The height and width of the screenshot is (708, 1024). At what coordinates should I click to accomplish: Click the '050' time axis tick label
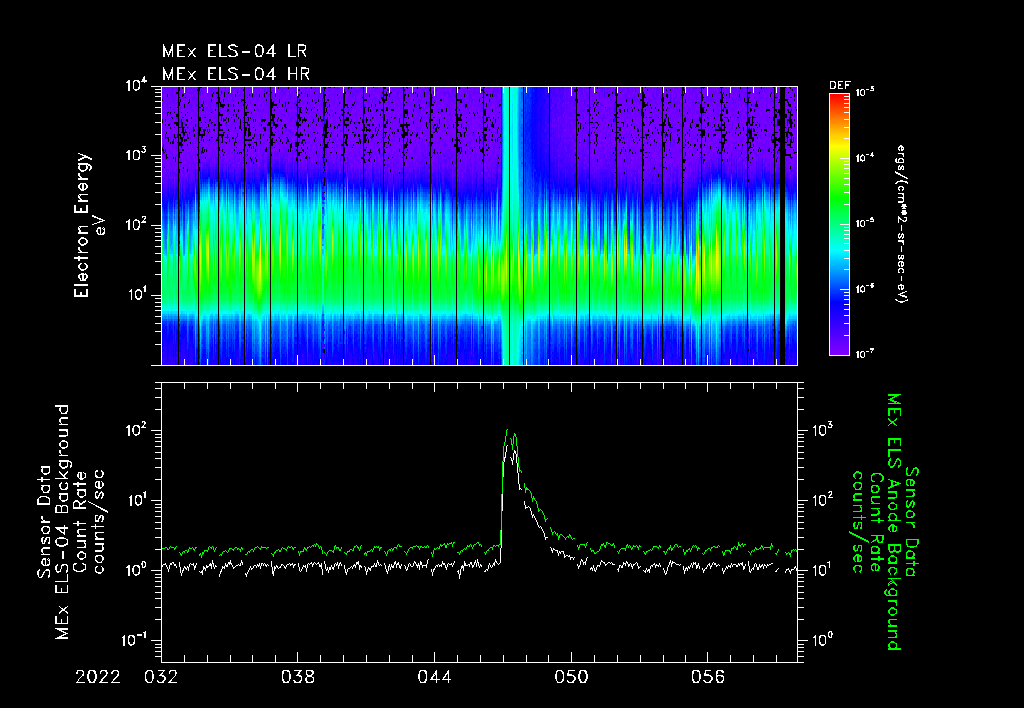click(571, 677)
